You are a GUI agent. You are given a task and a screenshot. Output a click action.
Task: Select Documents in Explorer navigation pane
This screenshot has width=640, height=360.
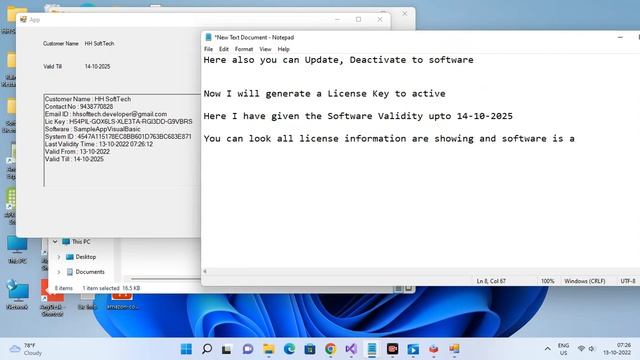click(x=90, y=272)
